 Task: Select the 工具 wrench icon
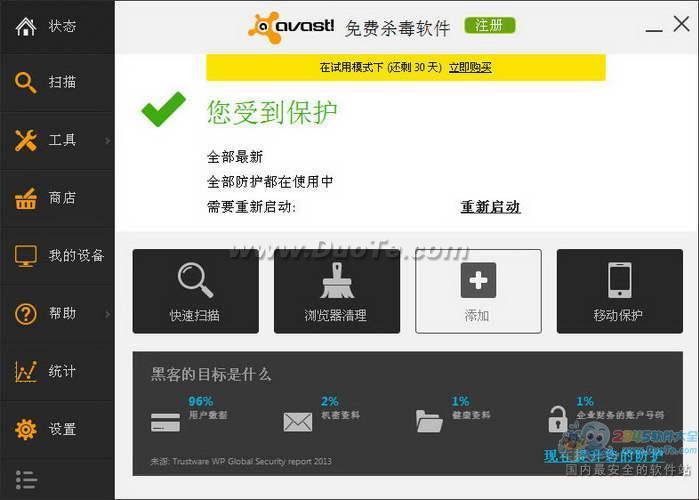pos(25,140)
